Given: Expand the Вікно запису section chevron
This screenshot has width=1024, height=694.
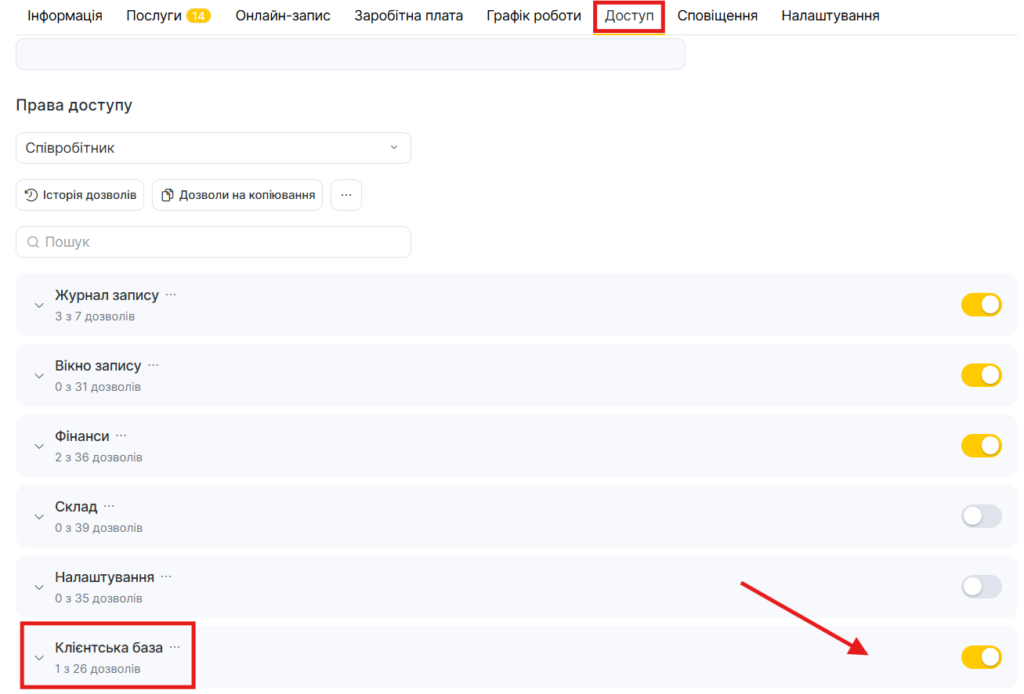Looking at the screenshot, I should pyautogui.click(x=39, y=376).
